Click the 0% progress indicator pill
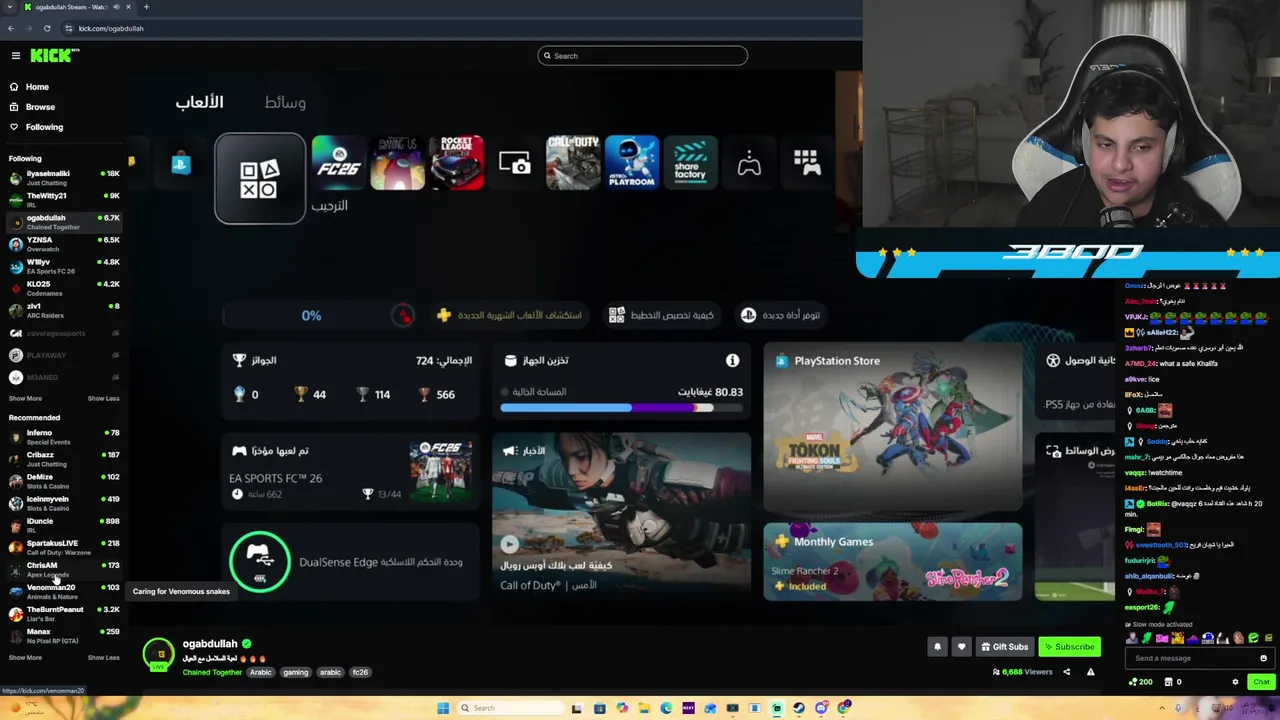 [x=321, y=315]
